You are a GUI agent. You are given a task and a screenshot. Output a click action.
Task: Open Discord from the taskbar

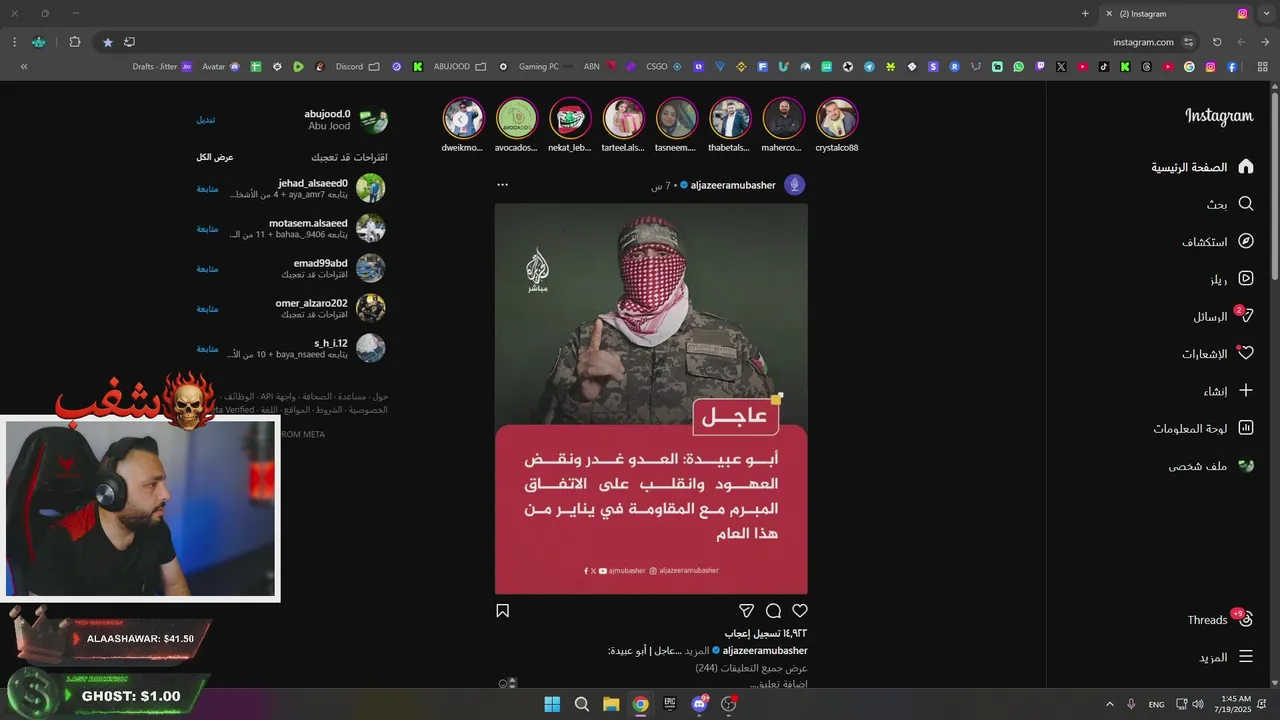click(x=700, y=704)
